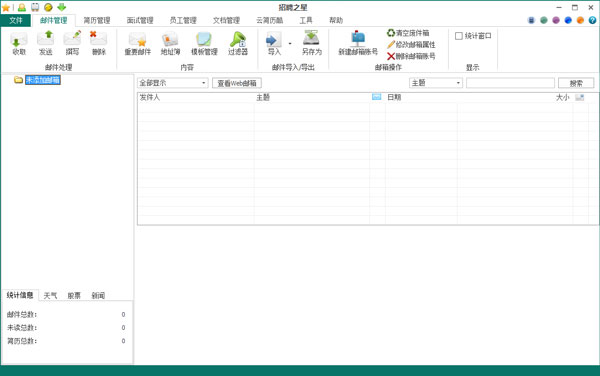Select the 新闻 bottom tab
This screenshot has width=600, height=376.
(x=98, y=295)
